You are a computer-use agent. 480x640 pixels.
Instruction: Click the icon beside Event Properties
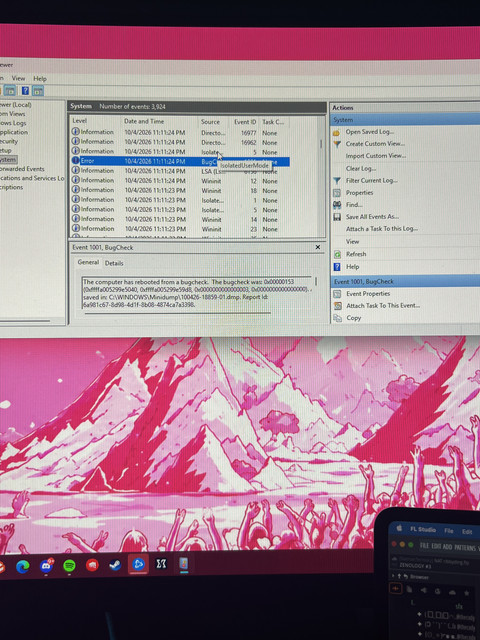coord(337,294)
